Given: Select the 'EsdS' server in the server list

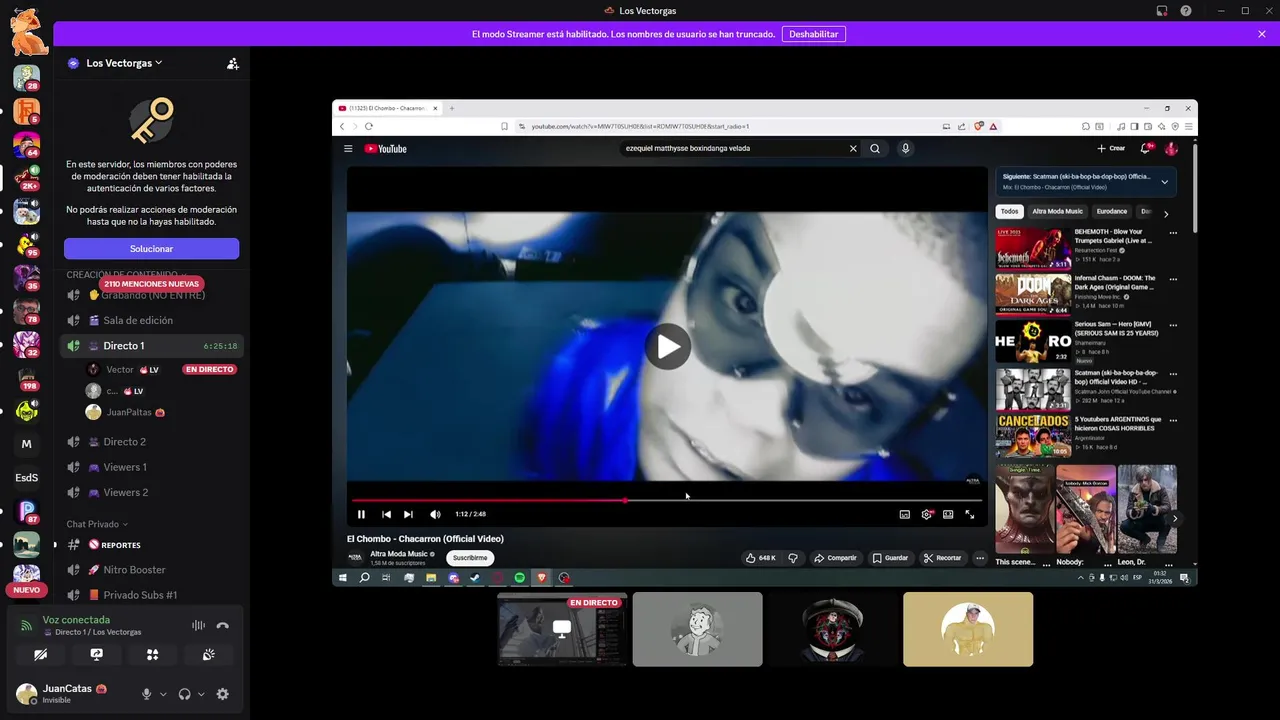Looking at the screenshot, I should [26, 478].
